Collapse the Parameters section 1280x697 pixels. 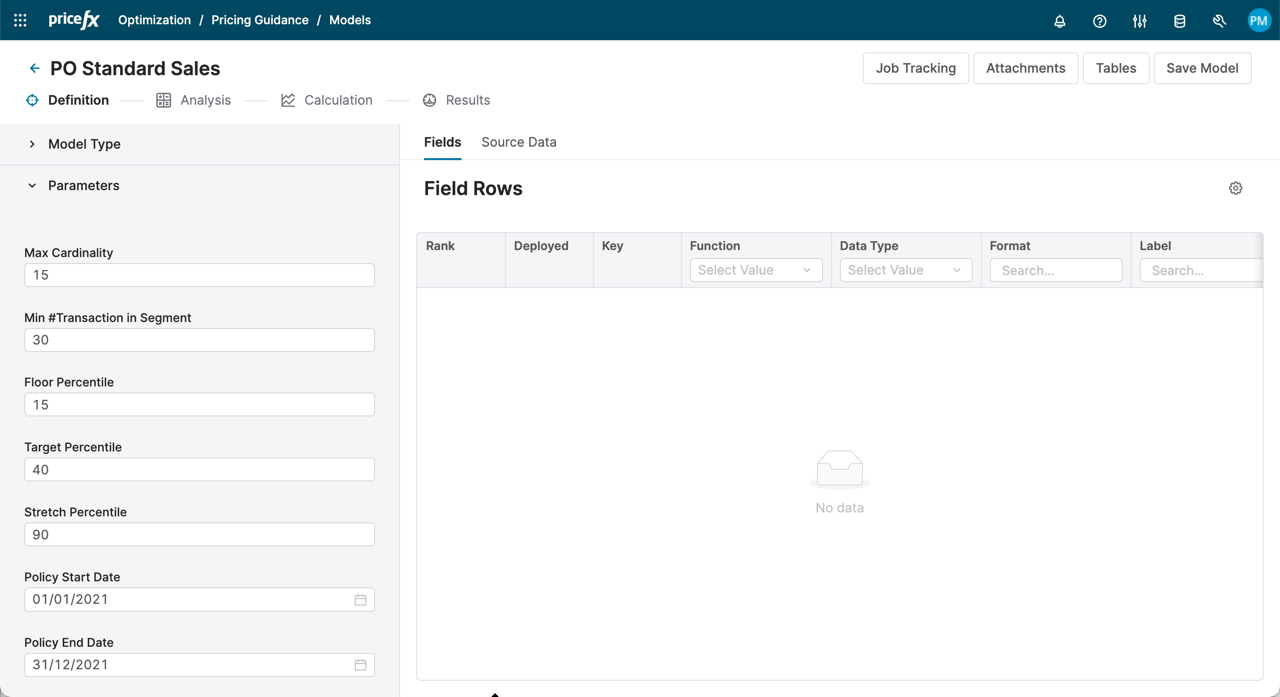click(x=32, y=186)
